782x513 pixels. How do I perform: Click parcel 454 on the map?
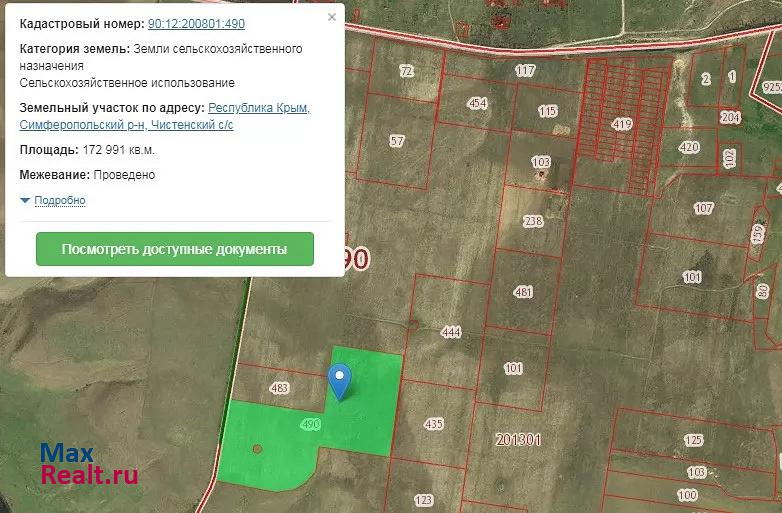pos(477,104)
